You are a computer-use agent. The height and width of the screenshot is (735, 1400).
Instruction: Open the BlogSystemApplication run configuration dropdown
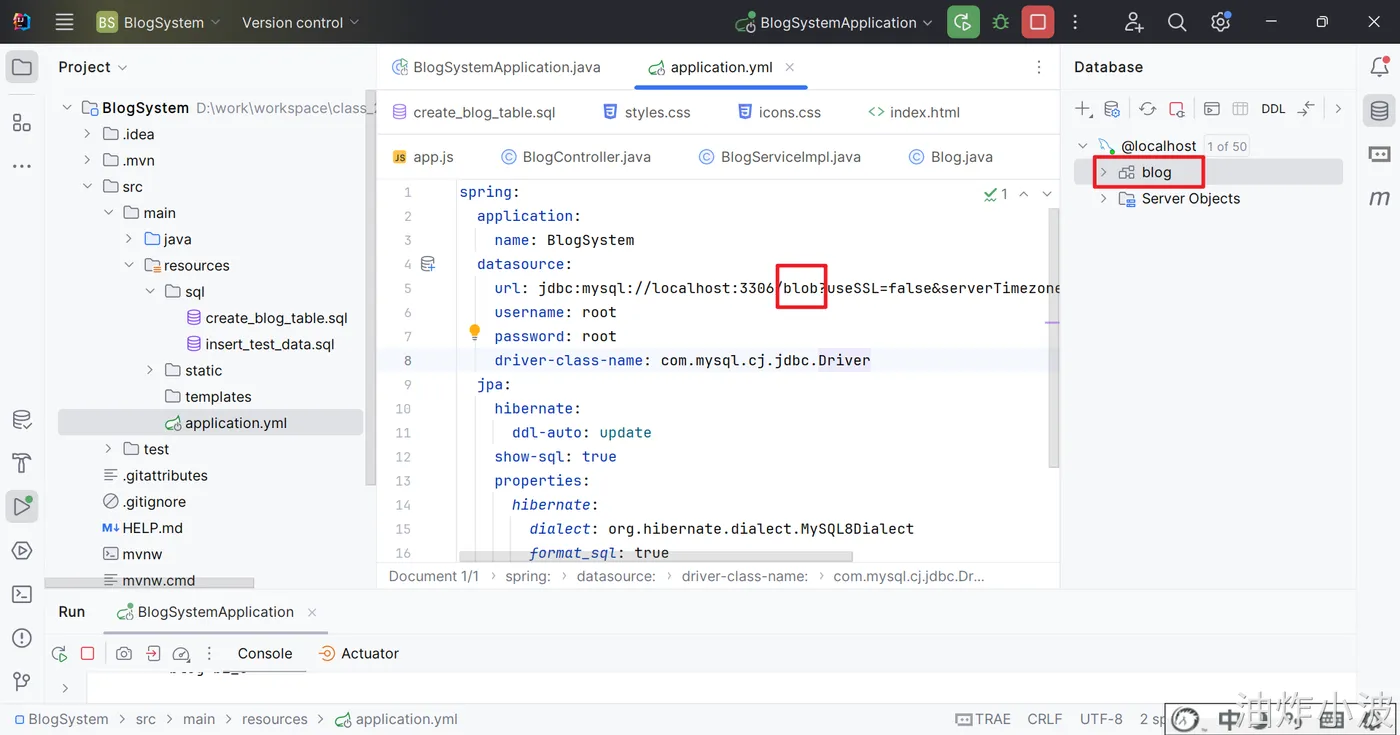pos(834,22)
